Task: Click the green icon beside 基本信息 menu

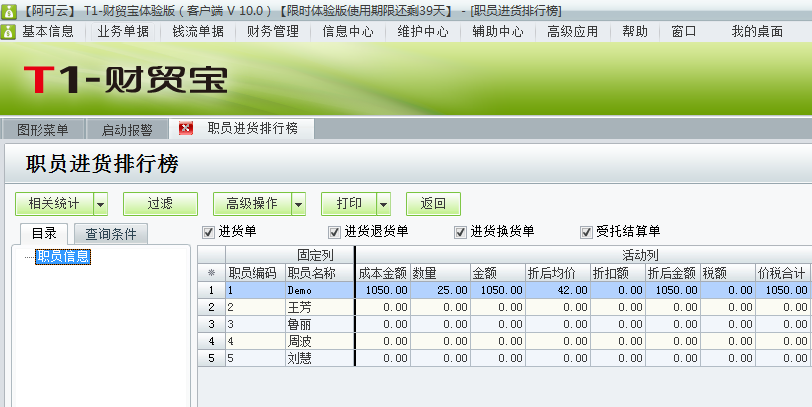Action: point(8,32)
